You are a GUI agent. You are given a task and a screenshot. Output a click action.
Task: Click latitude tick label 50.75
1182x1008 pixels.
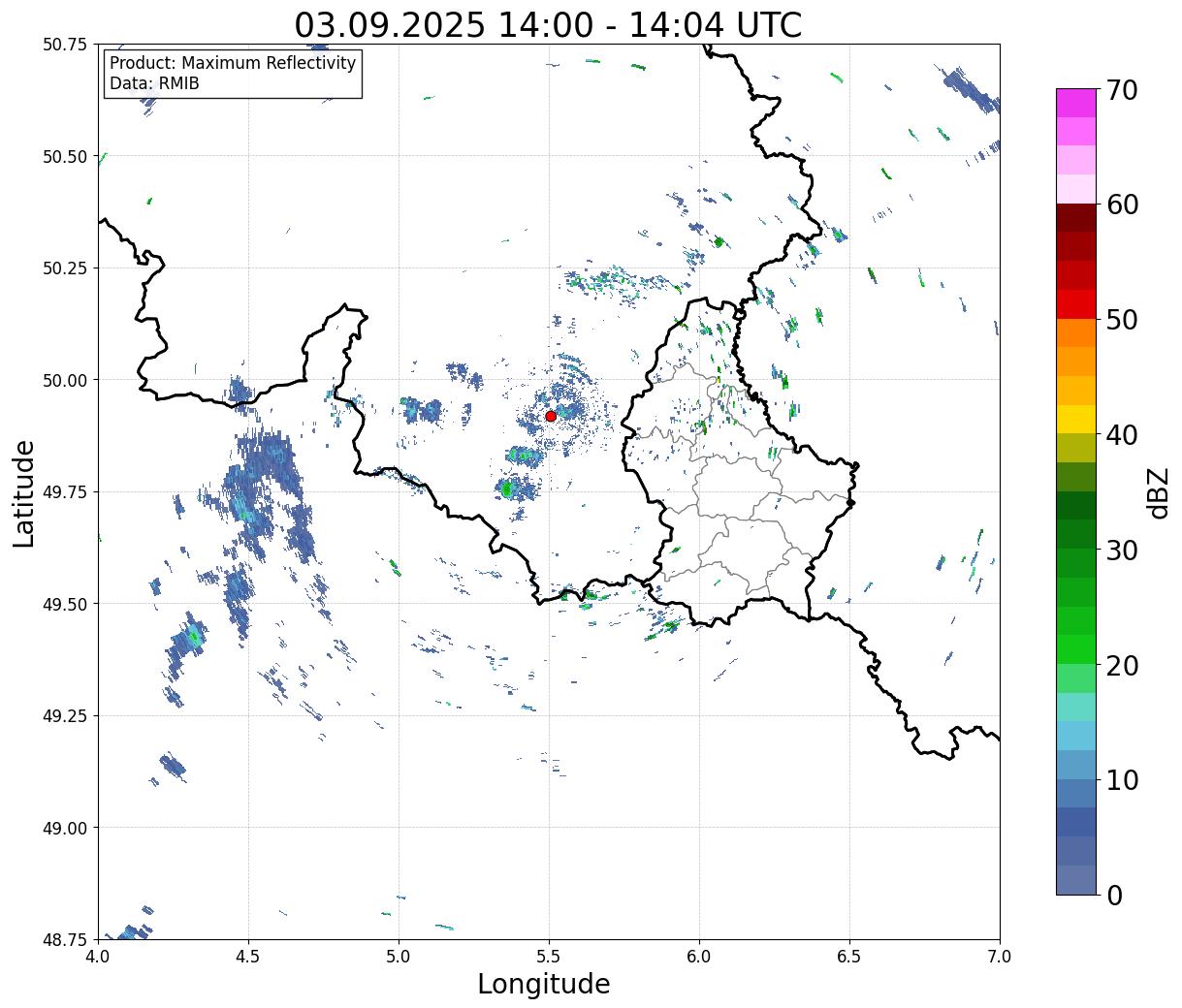[65, 45]
